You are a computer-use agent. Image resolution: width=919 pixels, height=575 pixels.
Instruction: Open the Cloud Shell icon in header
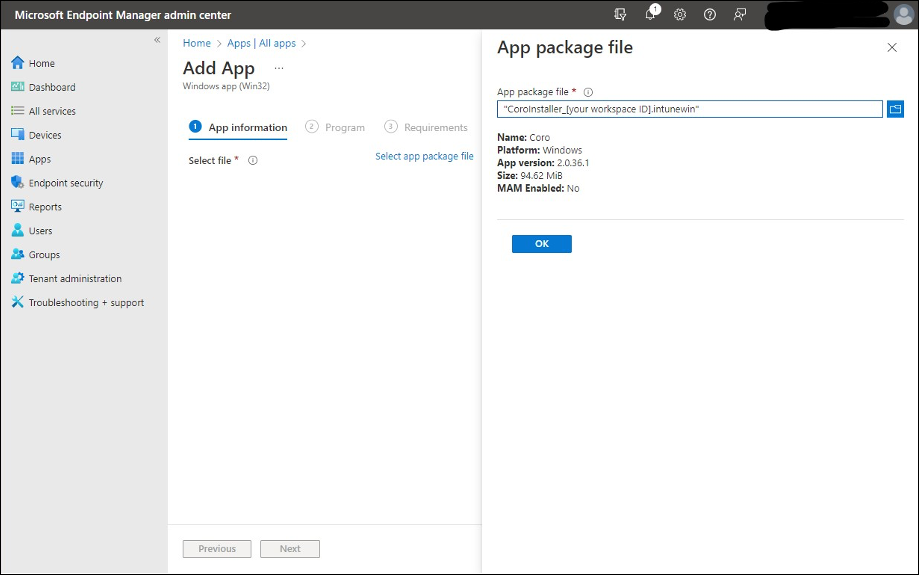pos(621,15)
